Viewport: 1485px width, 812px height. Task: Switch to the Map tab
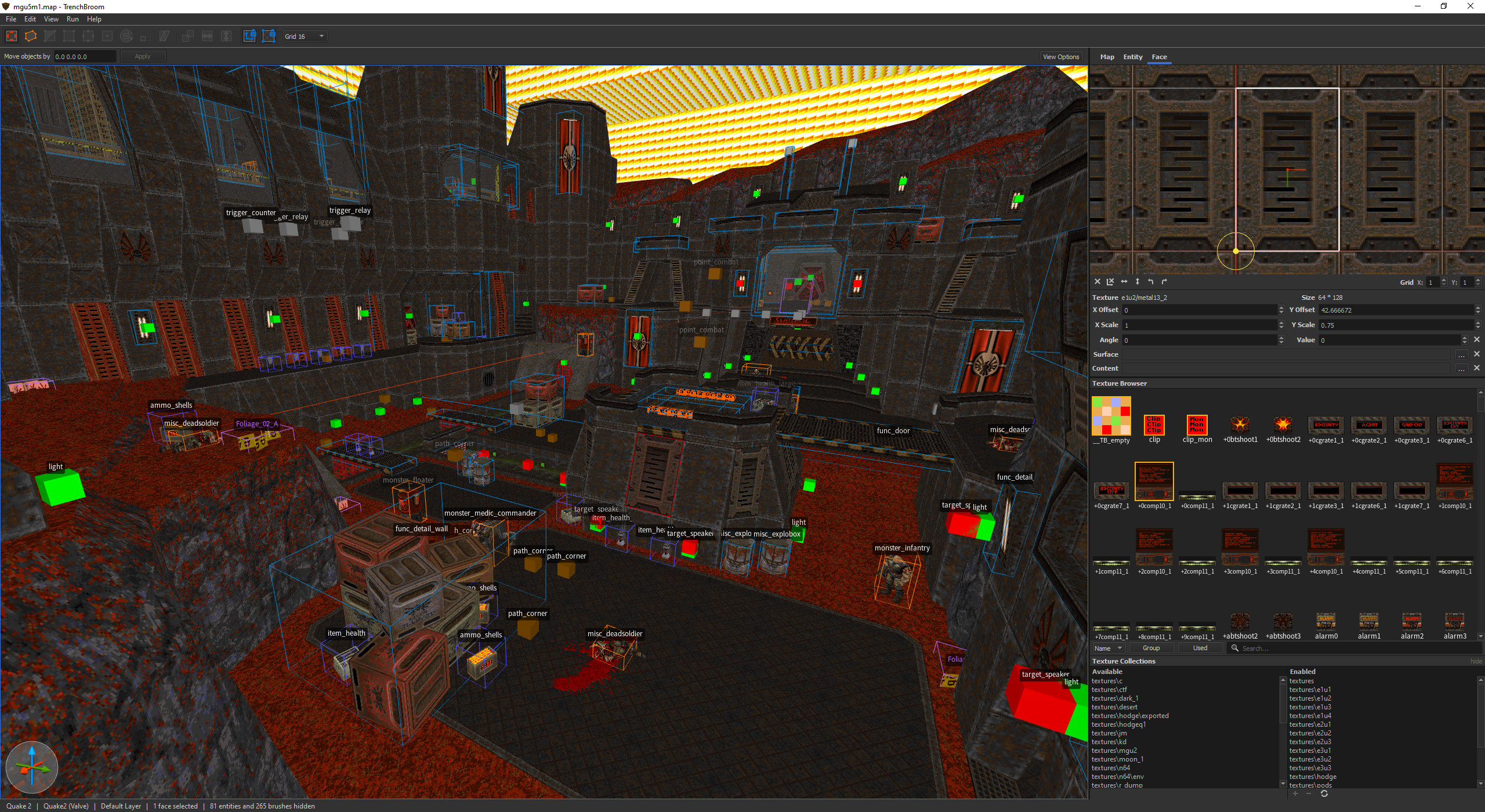1107,57
